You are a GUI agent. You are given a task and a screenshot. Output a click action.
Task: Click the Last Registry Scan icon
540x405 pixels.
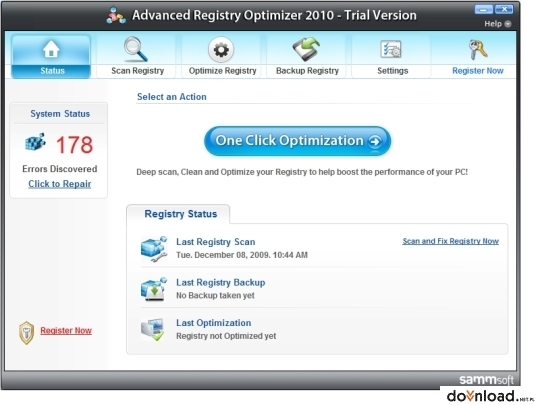(154, 249)
